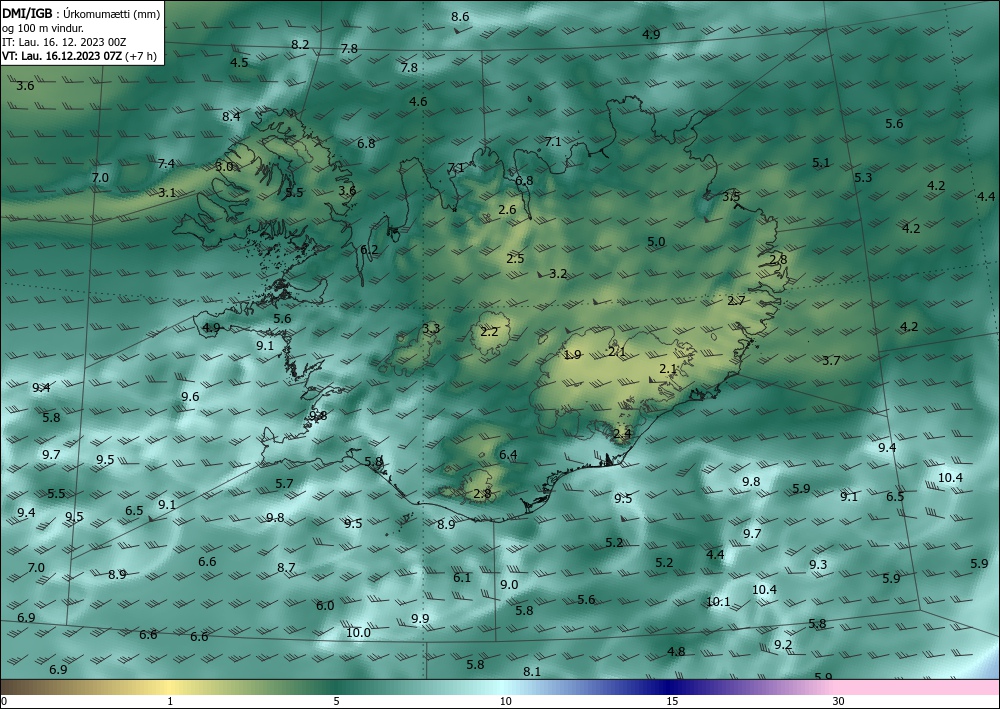Click the map value 5.7

point(284,484)
